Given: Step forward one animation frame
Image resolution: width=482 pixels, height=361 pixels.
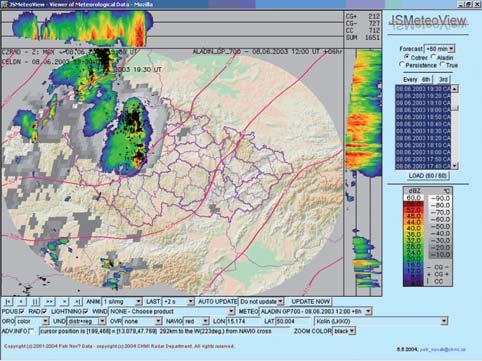Looking at the screenshot, I should click(64, 302).
